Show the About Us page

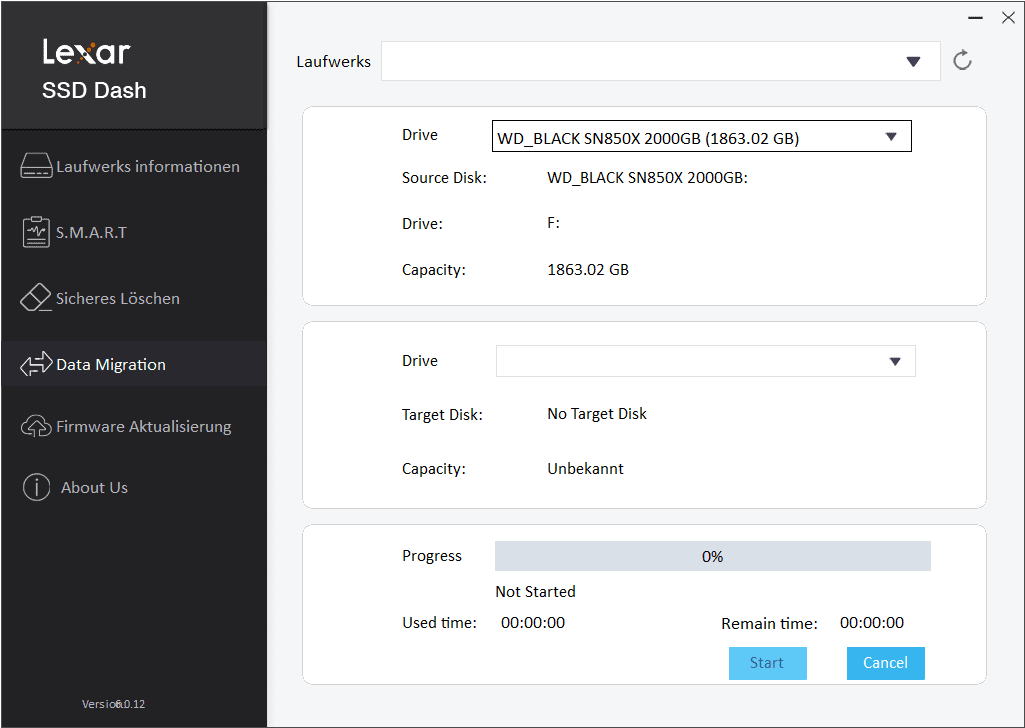pos(134,487)
